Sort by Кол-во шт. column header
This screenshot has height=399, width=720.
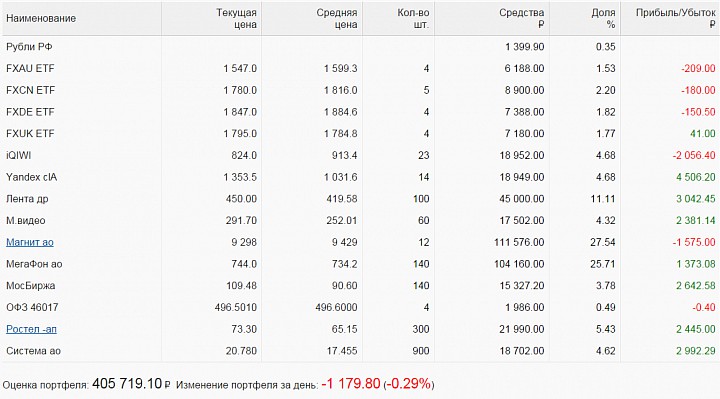tap(413, 18)
